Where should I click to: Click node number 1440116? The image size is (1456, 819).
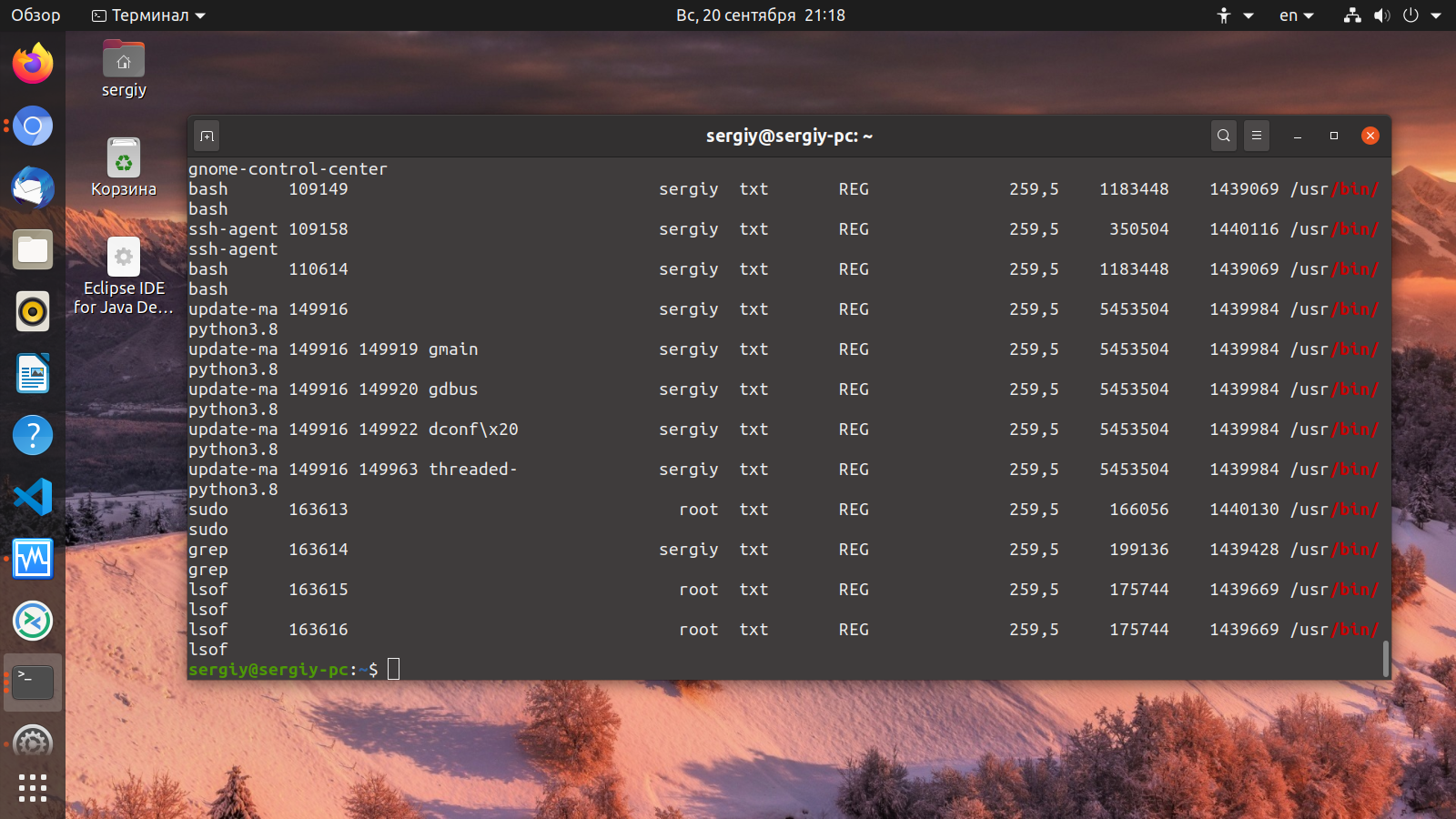(1244, 229)
